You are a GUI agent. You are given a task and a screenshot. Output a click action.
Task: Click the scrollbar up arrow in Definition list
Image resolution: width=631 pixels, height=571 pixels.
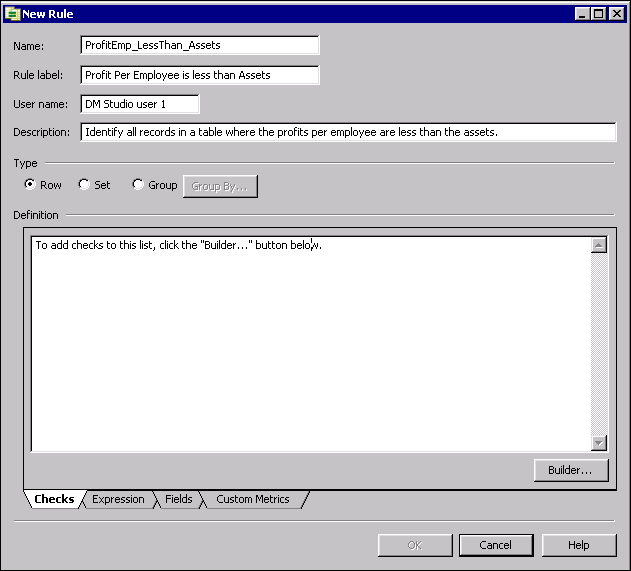599,246
